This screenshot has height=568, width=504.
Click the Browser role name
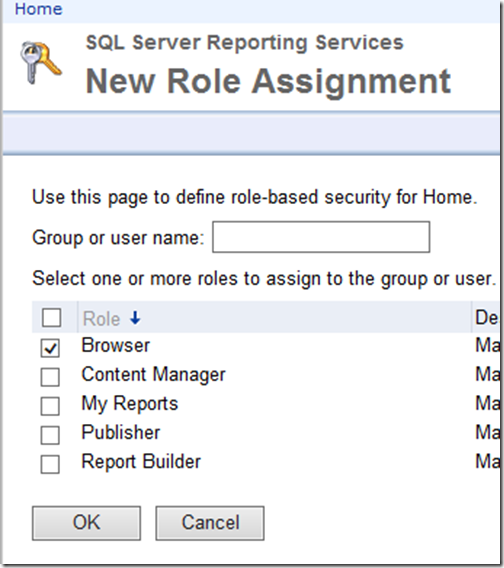[x=116, y=345]
